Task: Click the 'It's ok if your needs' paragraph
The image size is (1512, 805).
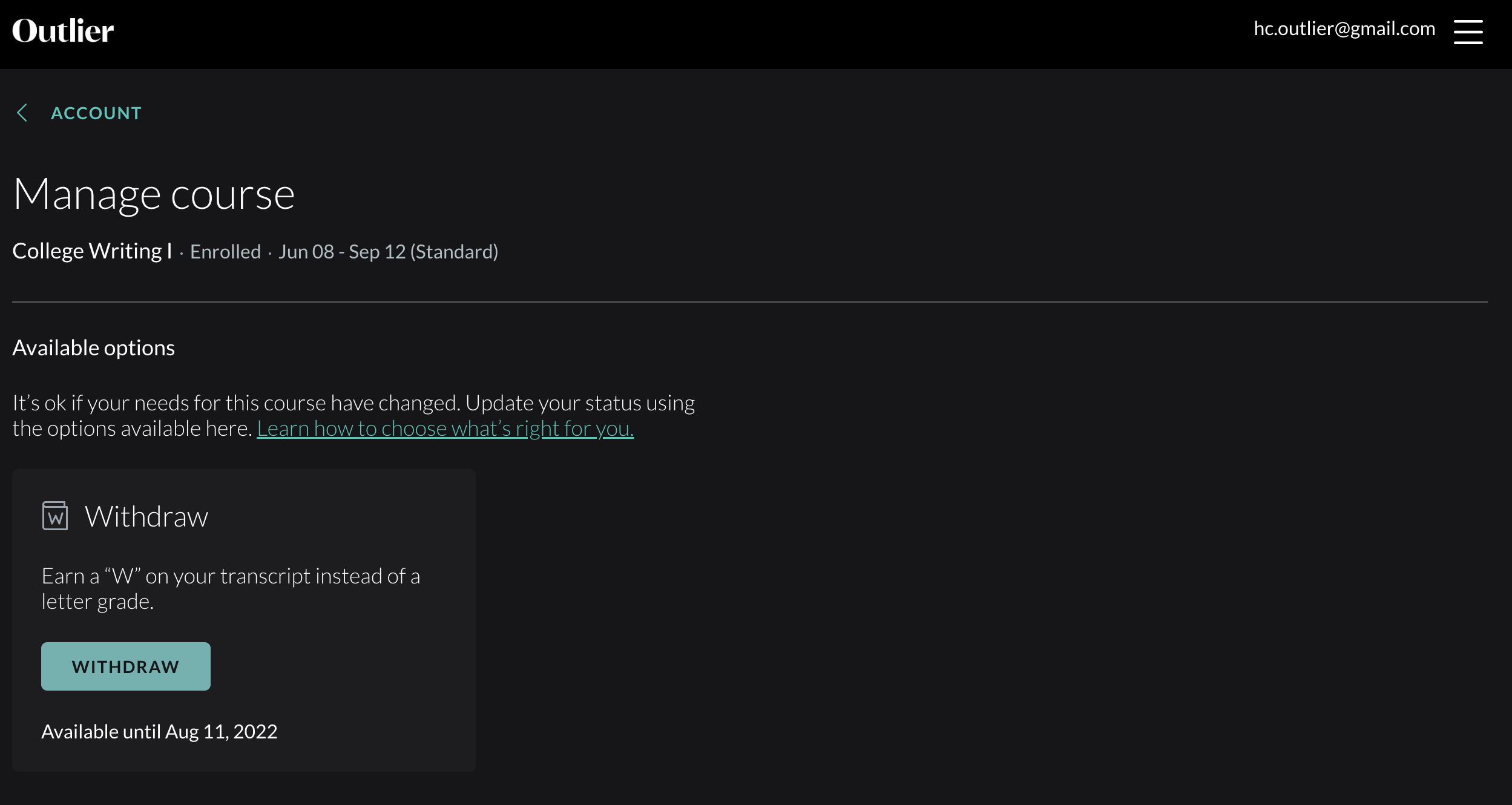Action: tap(353, 403)
